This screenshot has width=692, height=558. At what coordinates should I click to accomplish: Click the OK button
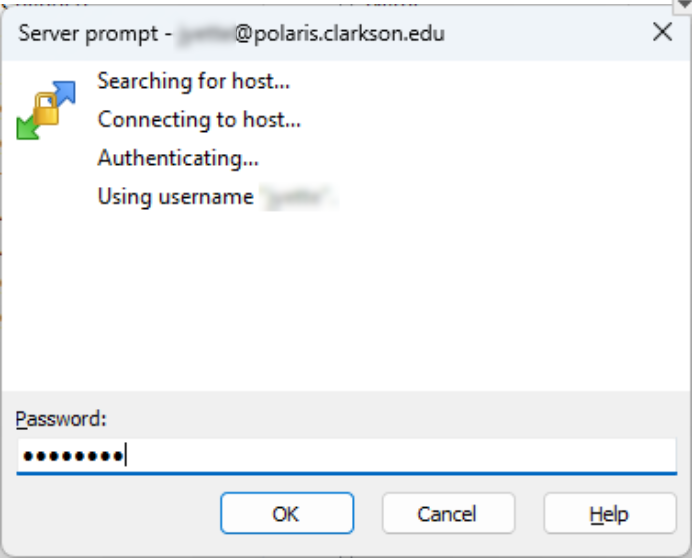(x=286, y=514)
